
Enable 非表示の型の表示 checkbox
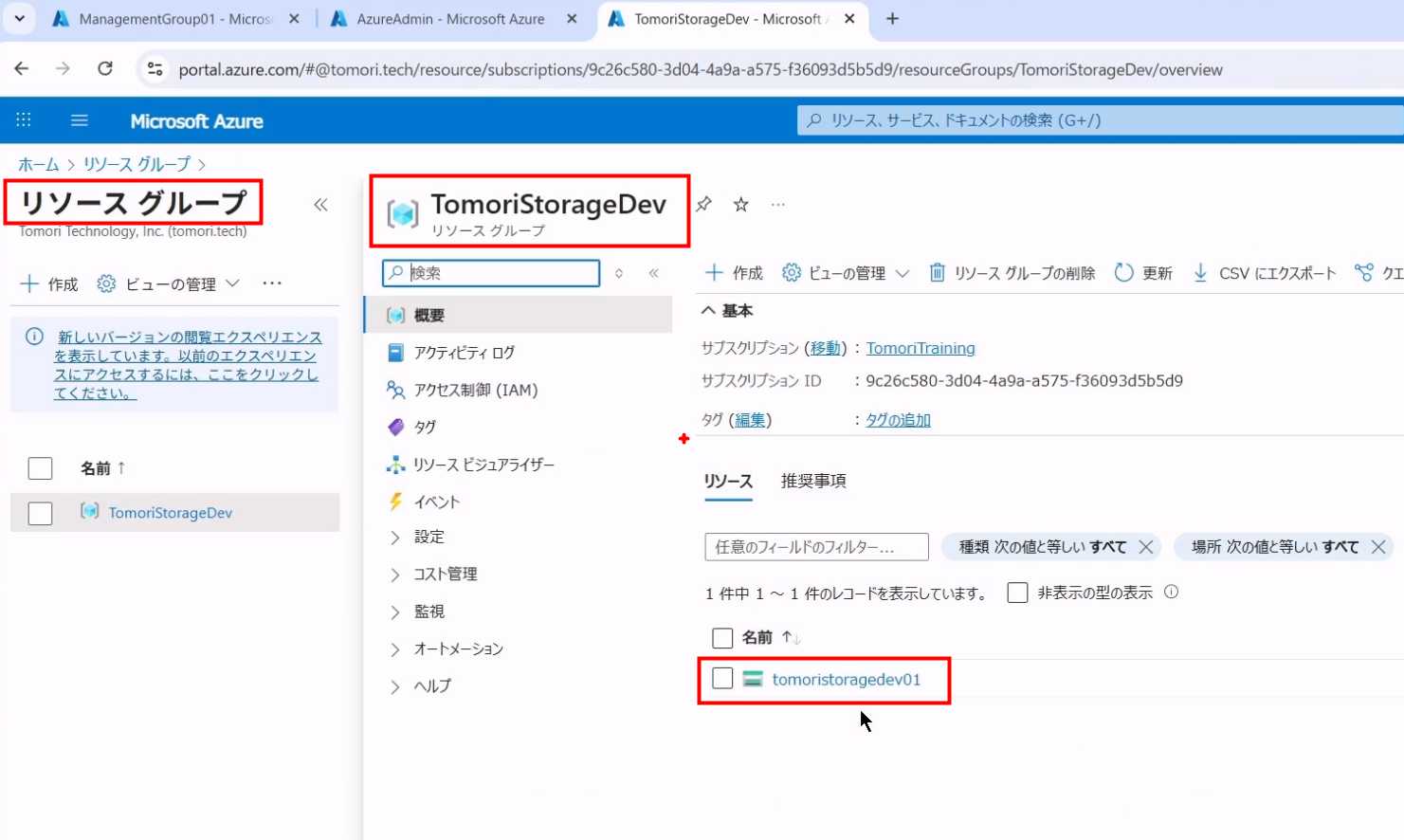pos(1017,593)
